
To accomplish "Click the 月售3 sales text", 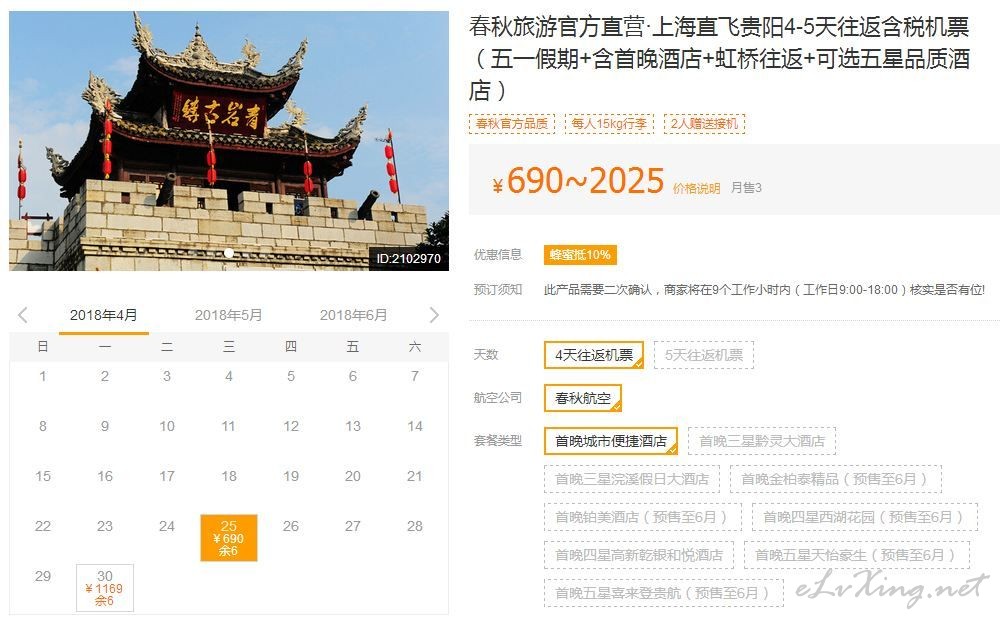I will (x=746, y=188).
